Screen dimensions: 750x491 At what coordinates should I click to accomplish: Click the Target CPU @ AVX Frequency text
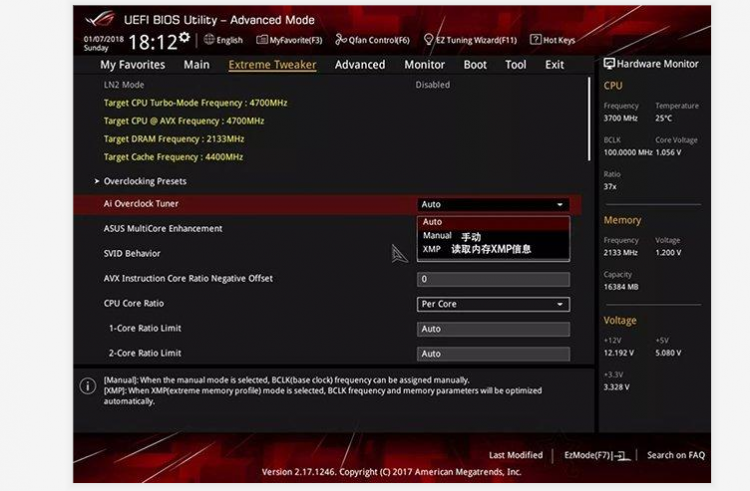[x=184, y=121]
